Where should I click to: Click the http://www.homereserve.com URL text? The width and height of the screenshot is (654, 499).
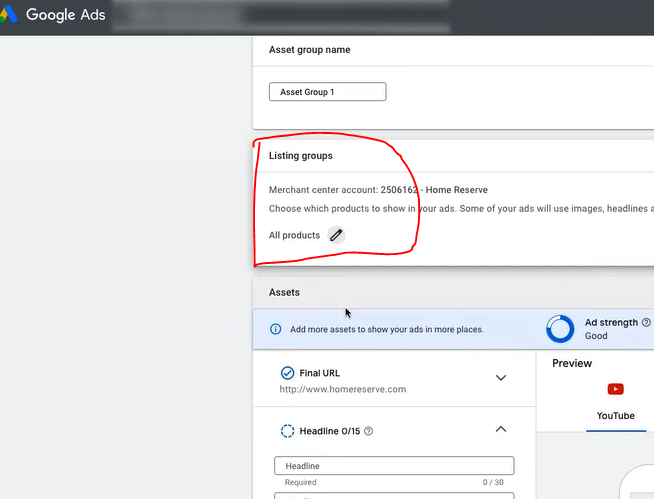(x=342, y=389)
